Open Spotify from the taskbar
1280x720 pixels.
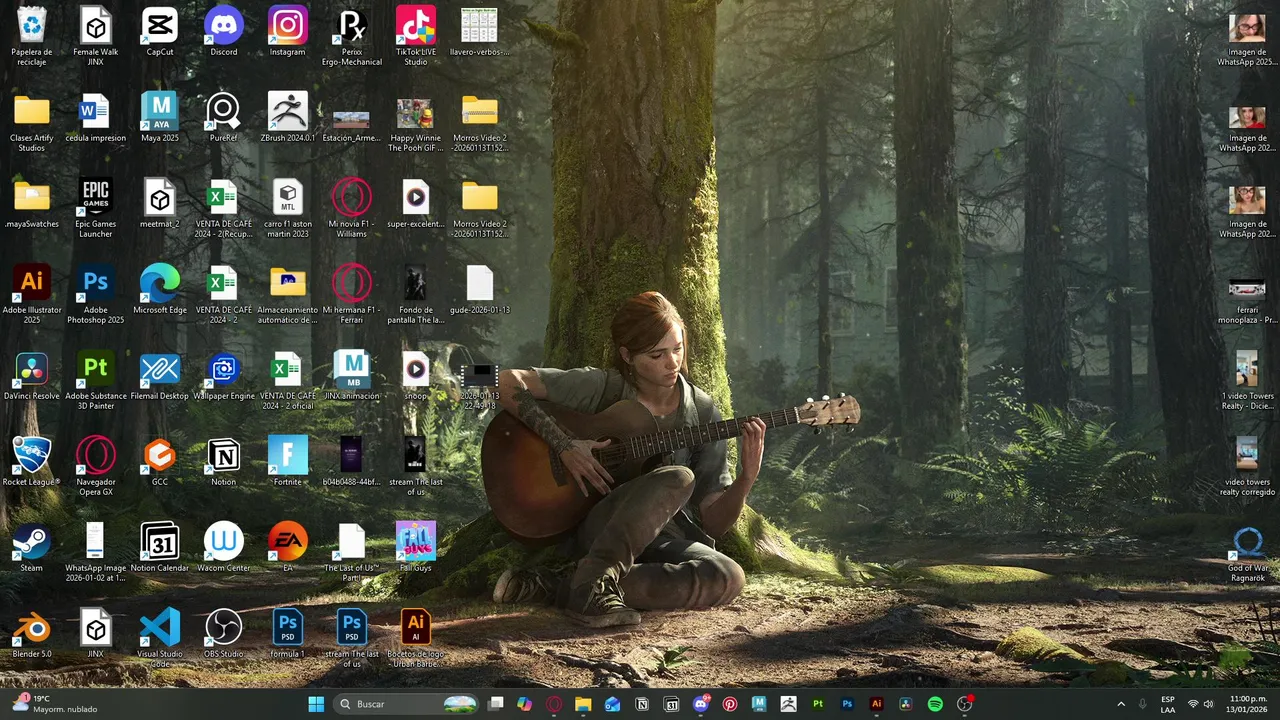coord(935,704)
